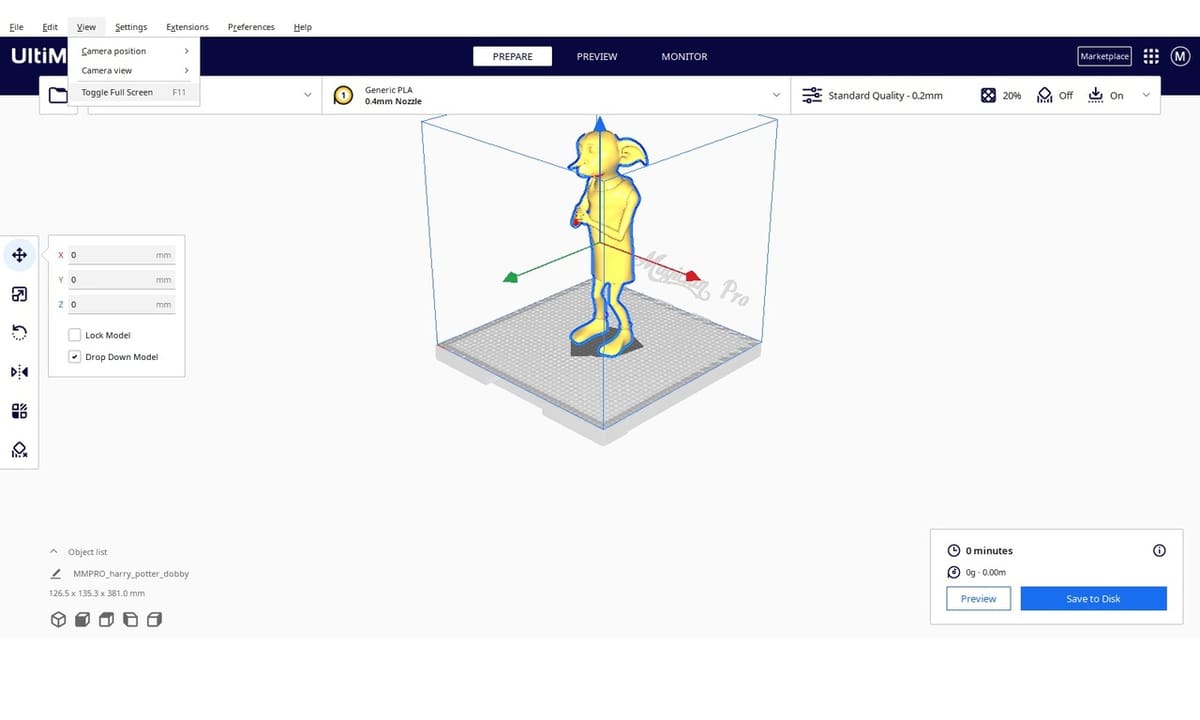Expand the print settings panel chevron
Viewport: 1200px width, 720px height.
coord(1146,95)
